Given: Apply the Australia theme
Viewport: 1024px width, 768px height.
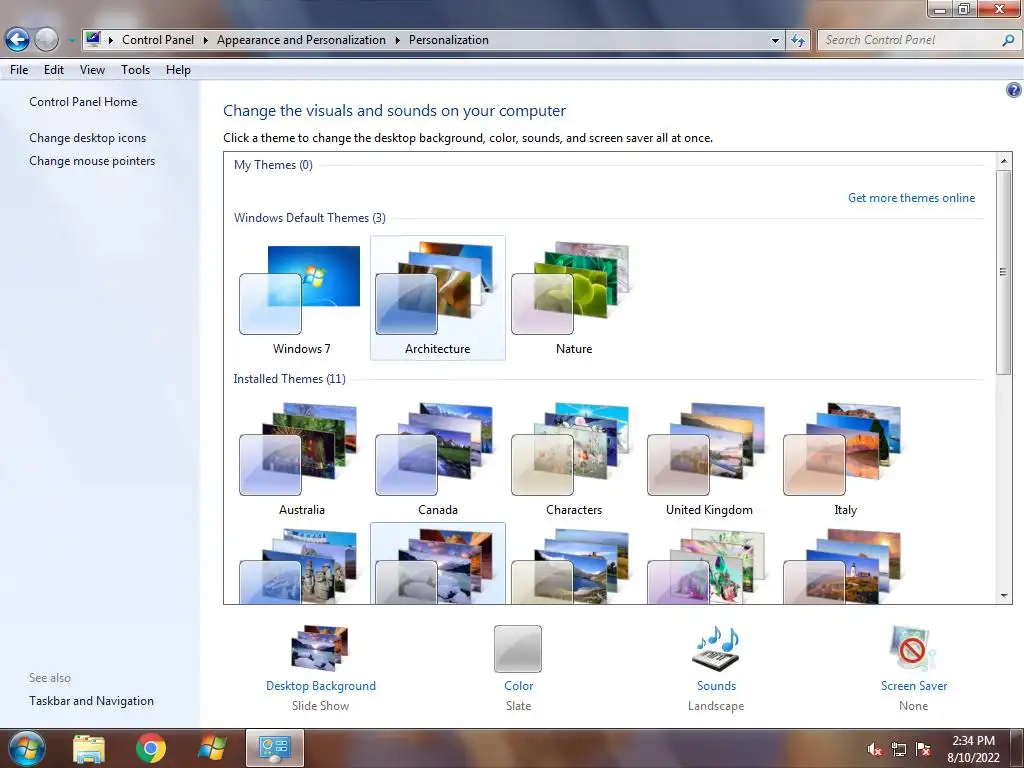Looking at the screenshot, I should [x=301, y=459].
